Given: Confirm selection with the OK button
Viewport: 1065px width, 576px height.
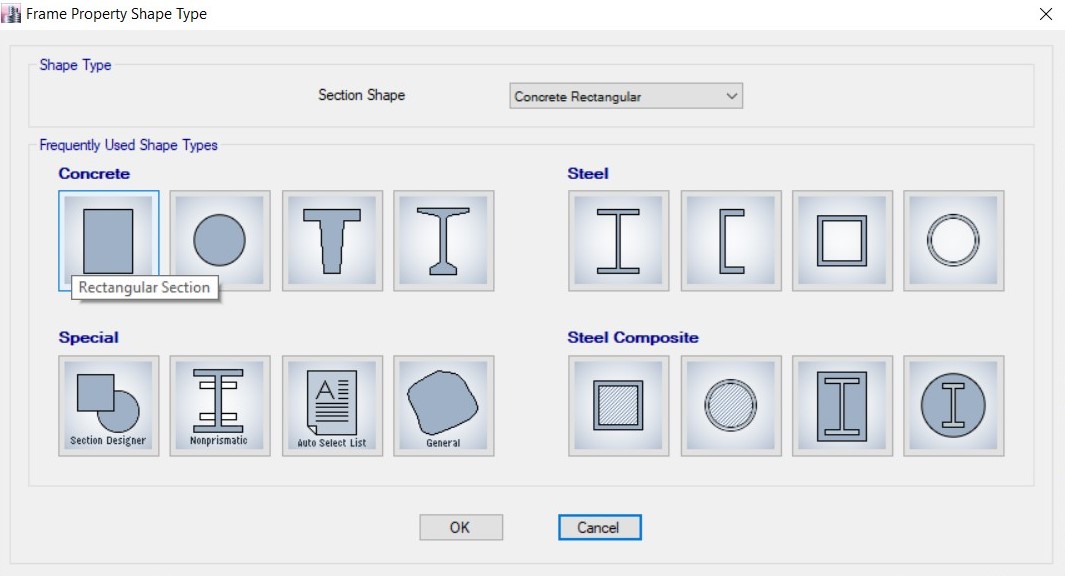Looking at the screenshot, I should coord(461,527).
